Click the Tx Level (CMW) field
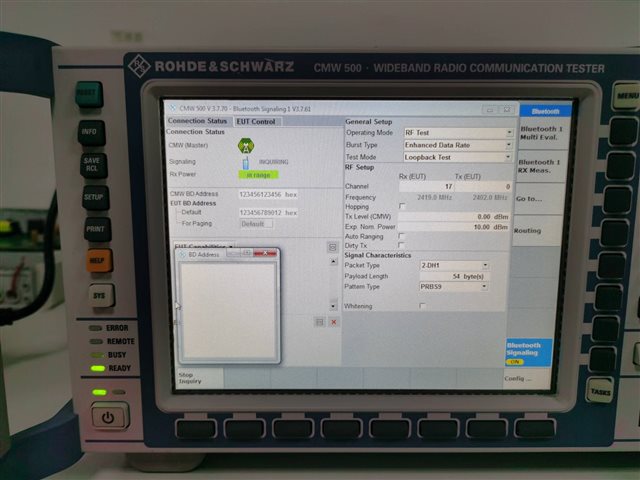640x480 pixels. coord(453,217)
